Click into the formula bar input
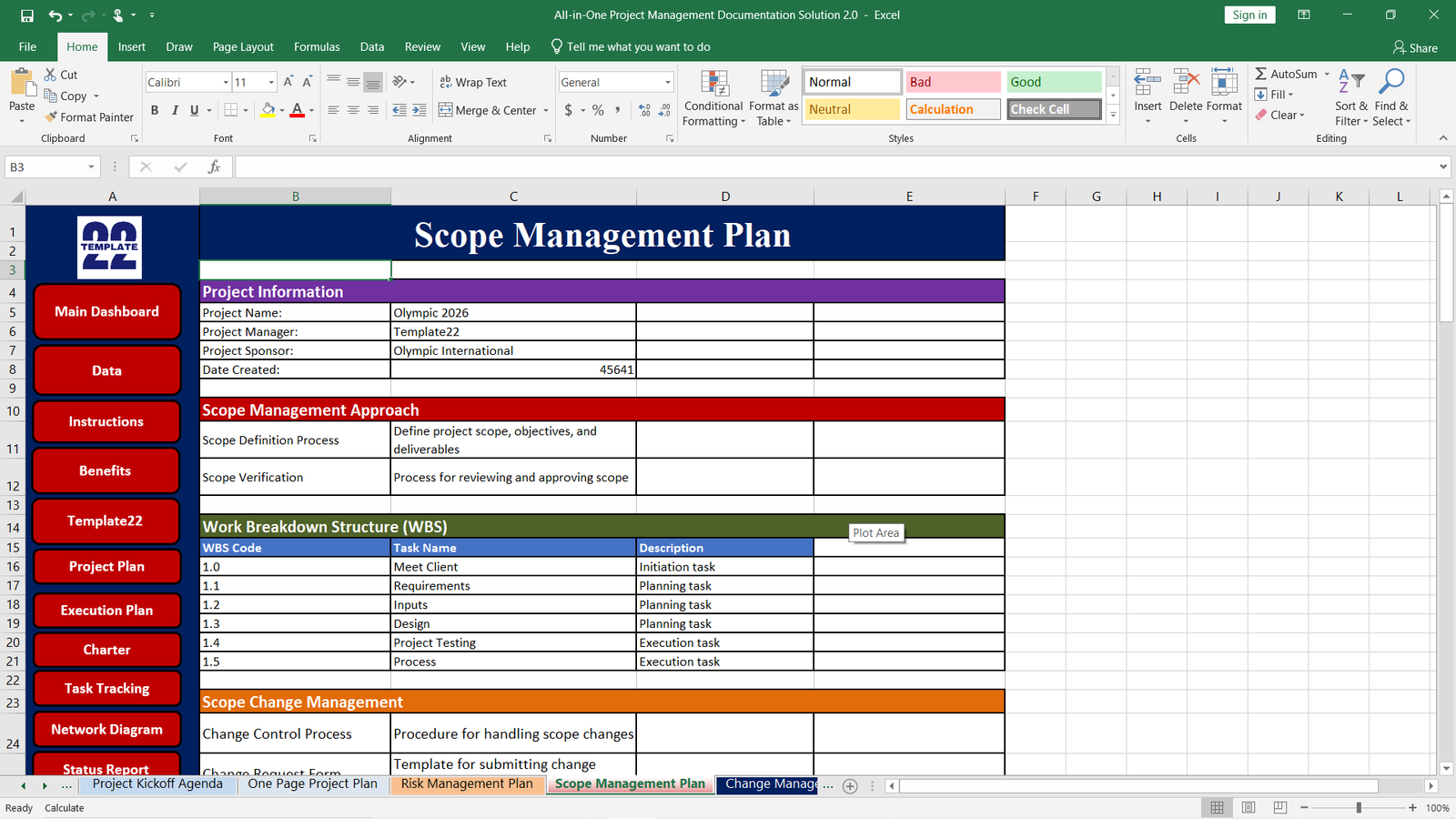The image size is (1456, 819). click(x=835, y=167)
